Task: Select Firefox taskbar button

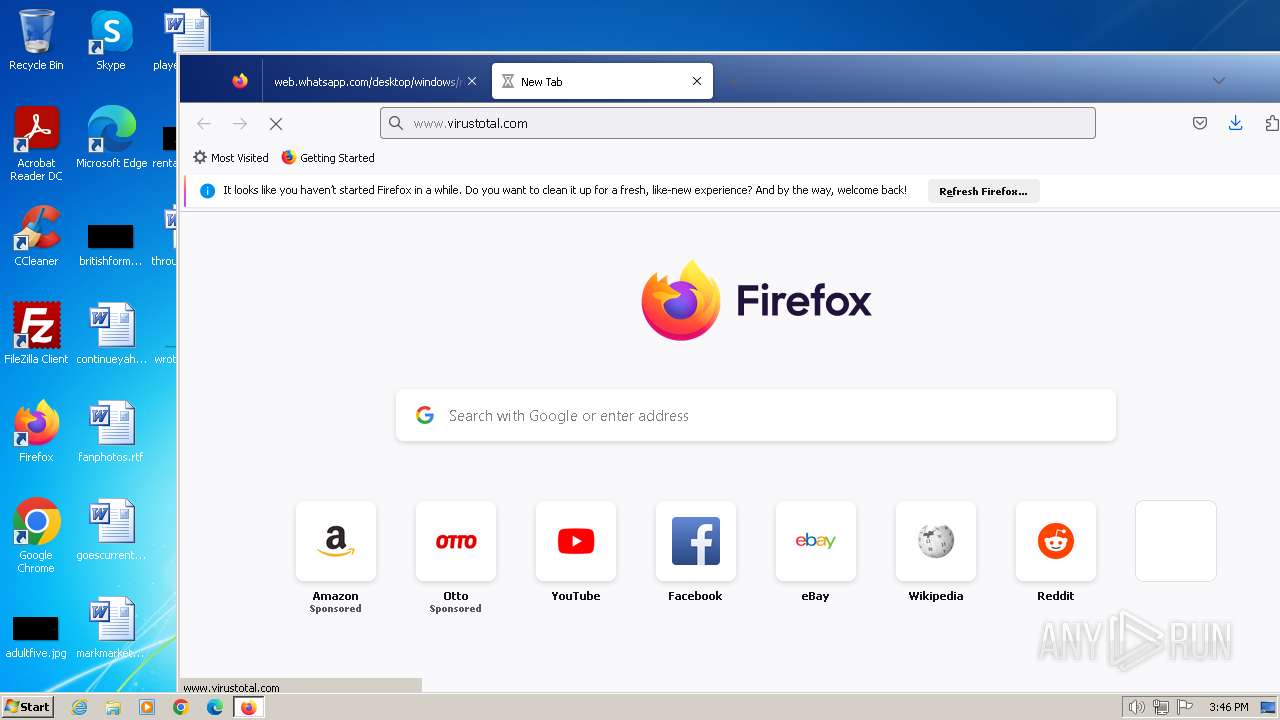Action: [248, 707]
